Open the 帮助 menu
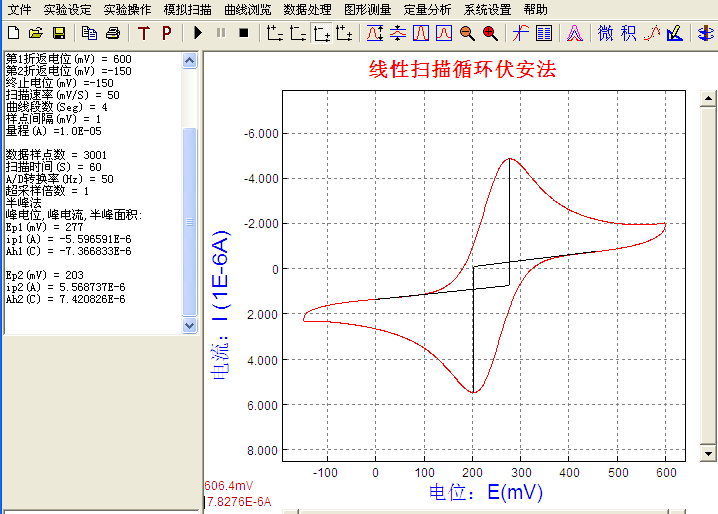 (x=536, y=9)
